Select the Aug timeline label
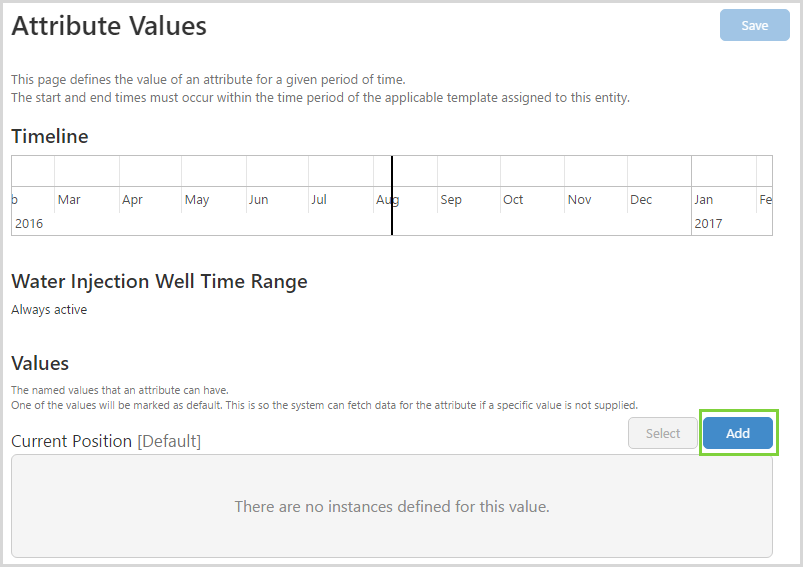 (x=384, y=200)
